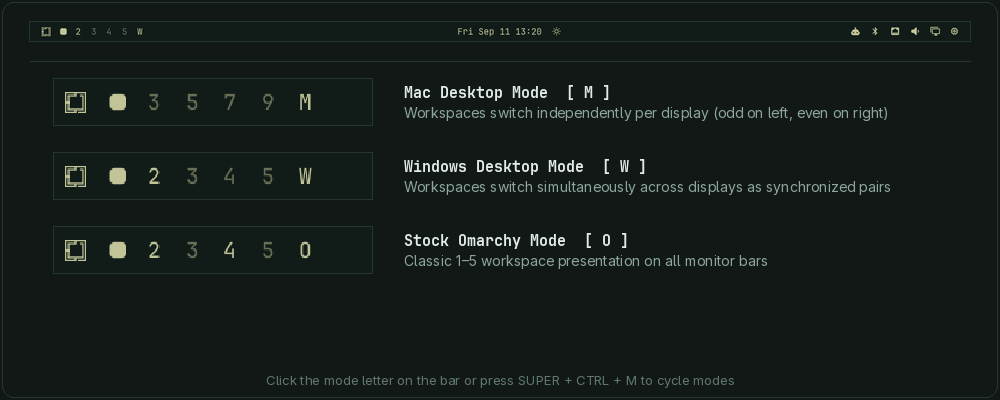Click the Omarchy logo in the Windows mode bar
The width and height of the screenshot is (1000, 400).
click(x=75, y=176)
